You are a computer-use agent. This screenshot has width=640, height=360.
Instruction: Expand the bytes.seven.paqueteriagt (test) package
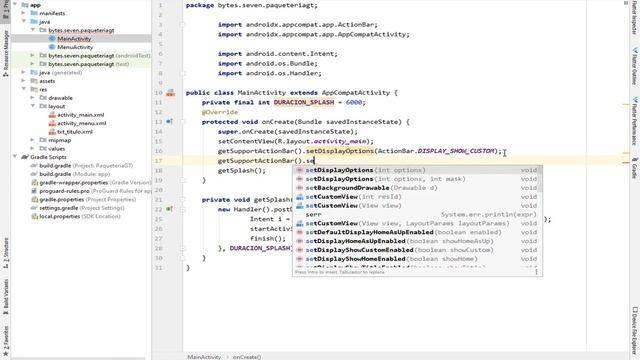(x=32, y=64)
